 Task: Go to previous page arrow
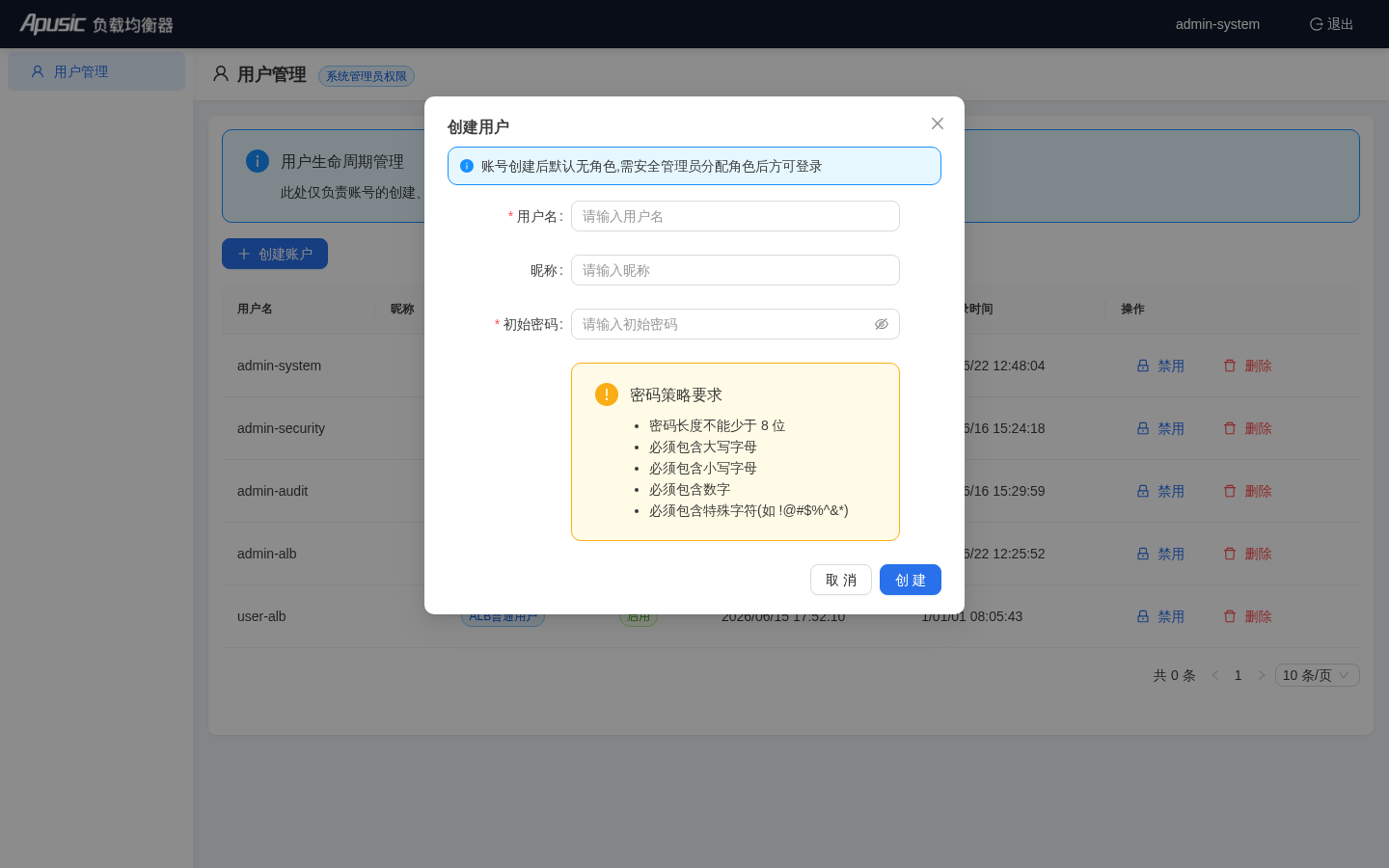click(x=1215, y=675)
